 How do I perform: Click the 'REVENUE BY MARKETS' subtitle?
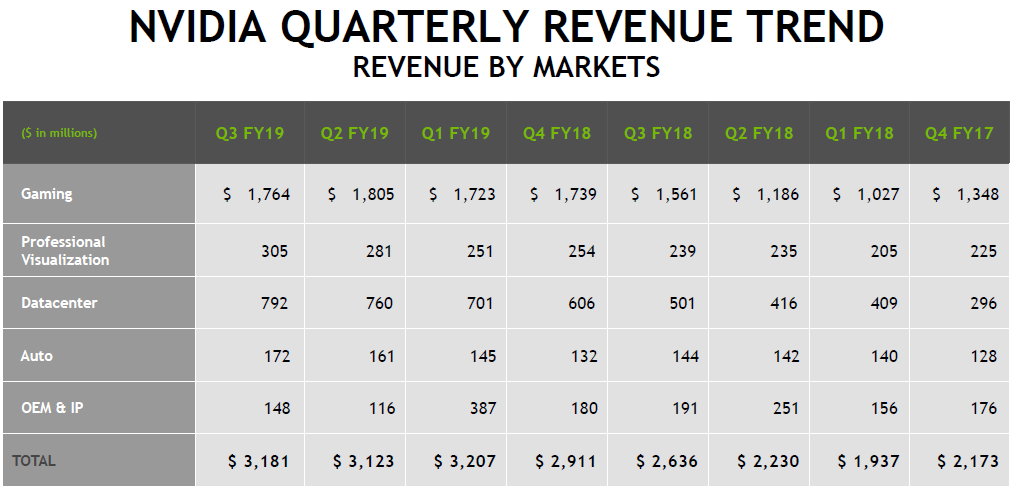pos(507,66)
